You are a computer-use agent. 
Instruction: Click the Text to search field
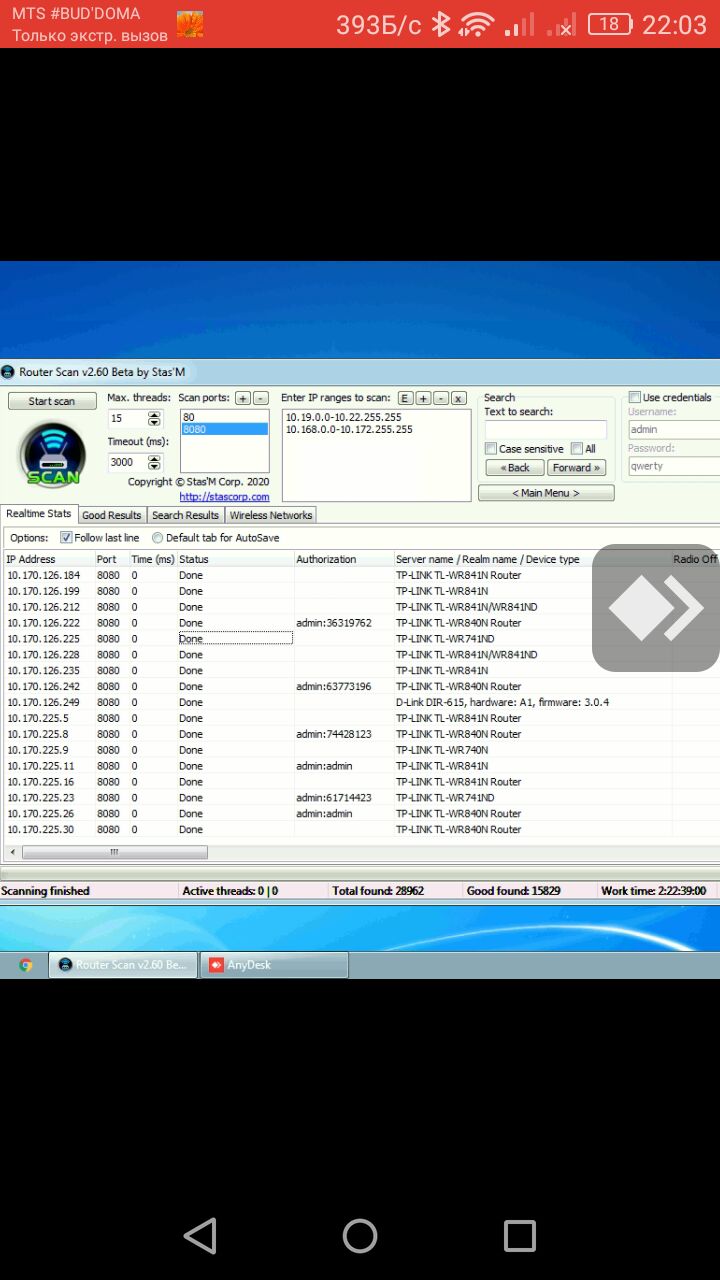point(546,430)
